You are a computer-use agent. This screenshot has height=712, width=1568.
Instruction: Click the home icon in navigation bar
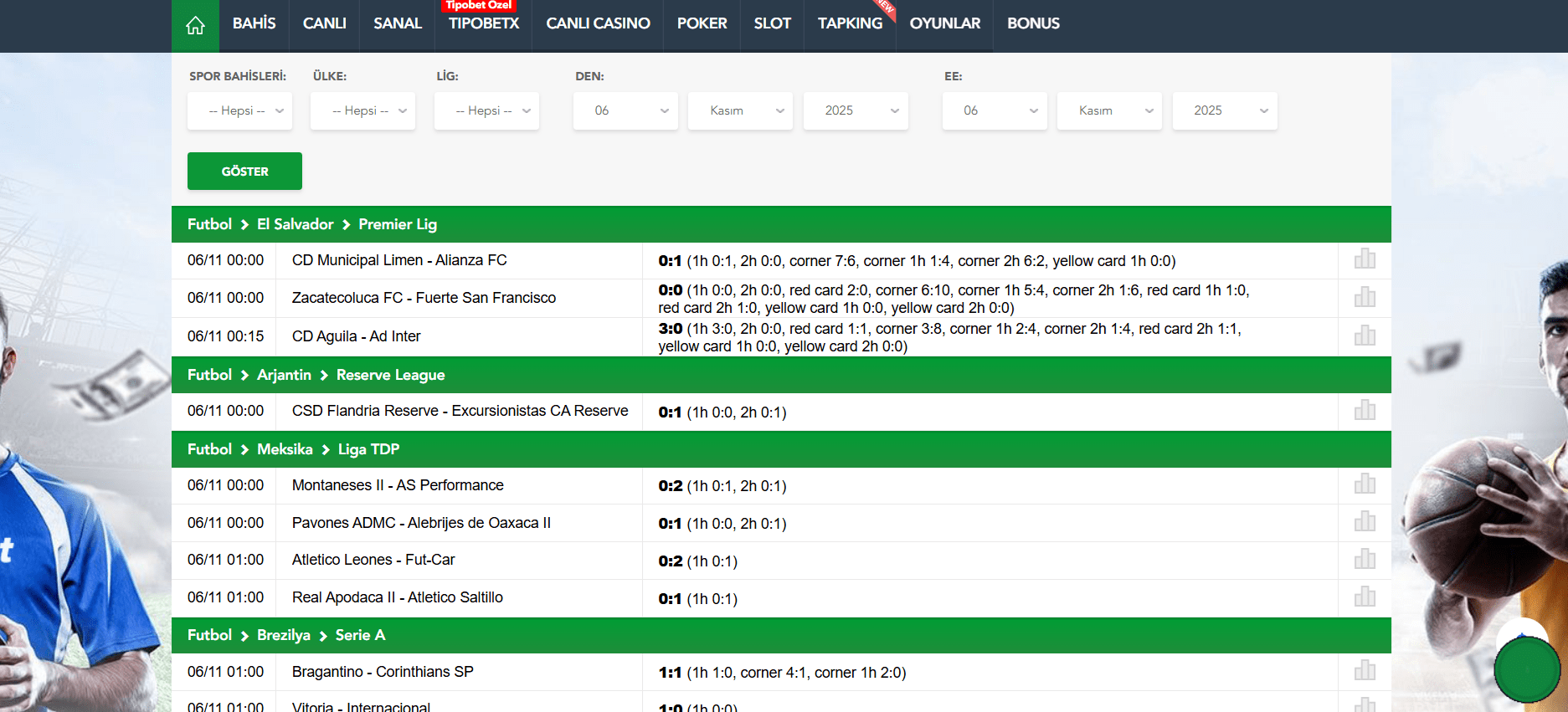[195, 25]
